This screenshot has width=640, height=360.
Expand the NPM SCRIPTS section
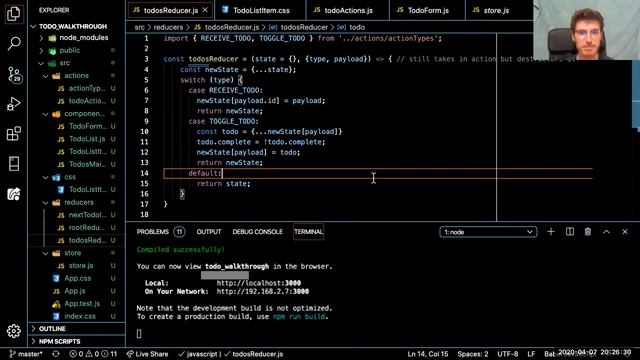(77, 341)
